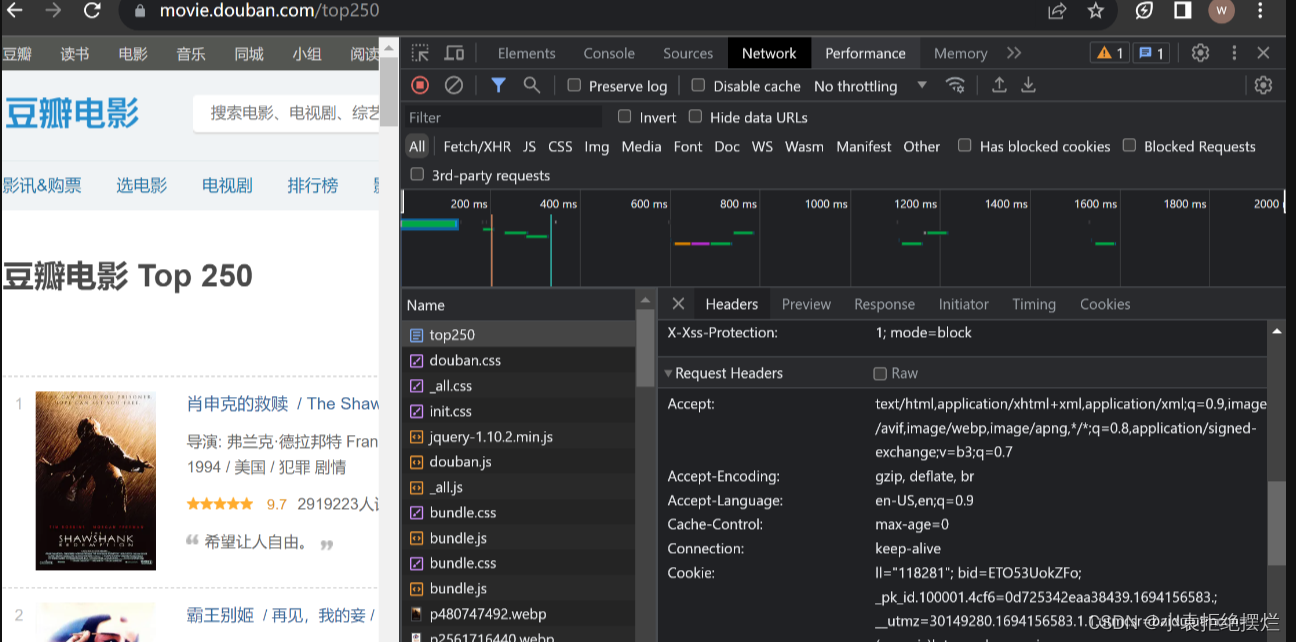Image resolution: width=1296 pixels, height=642 pixels.
Task: Activate the inspect element picker icon
Action: pos(421,53)
